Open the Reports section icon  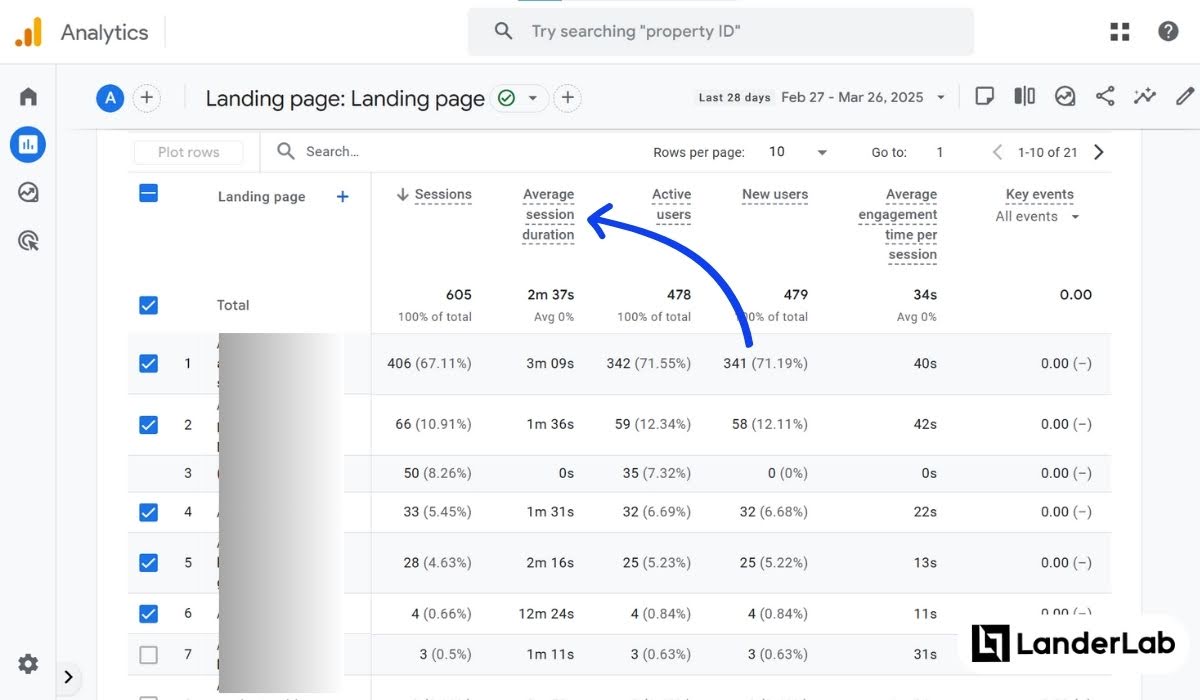click(28, 145)
